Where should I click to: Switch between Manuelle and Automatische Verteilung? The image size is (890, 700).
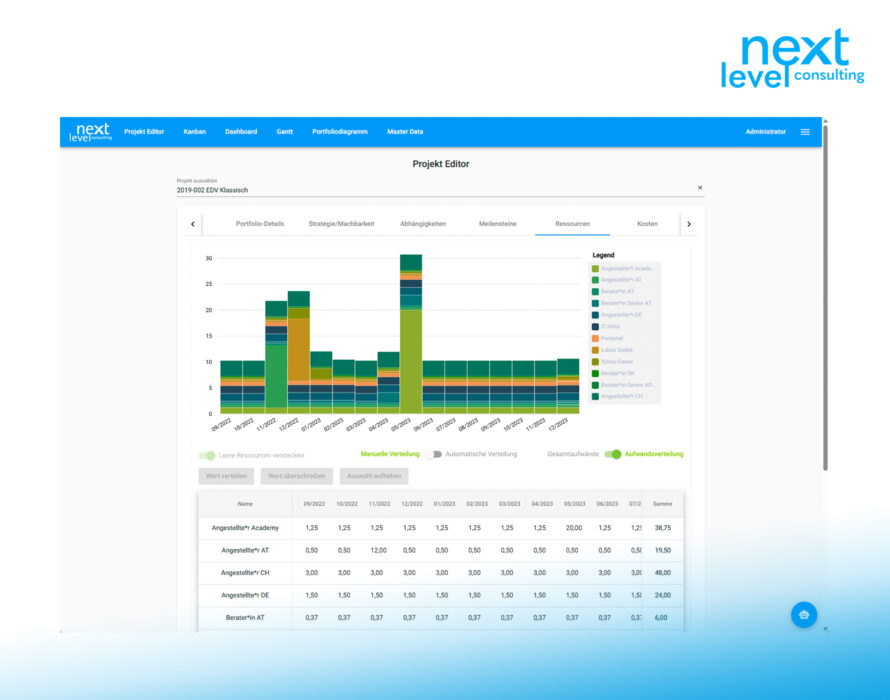(432, 454)
